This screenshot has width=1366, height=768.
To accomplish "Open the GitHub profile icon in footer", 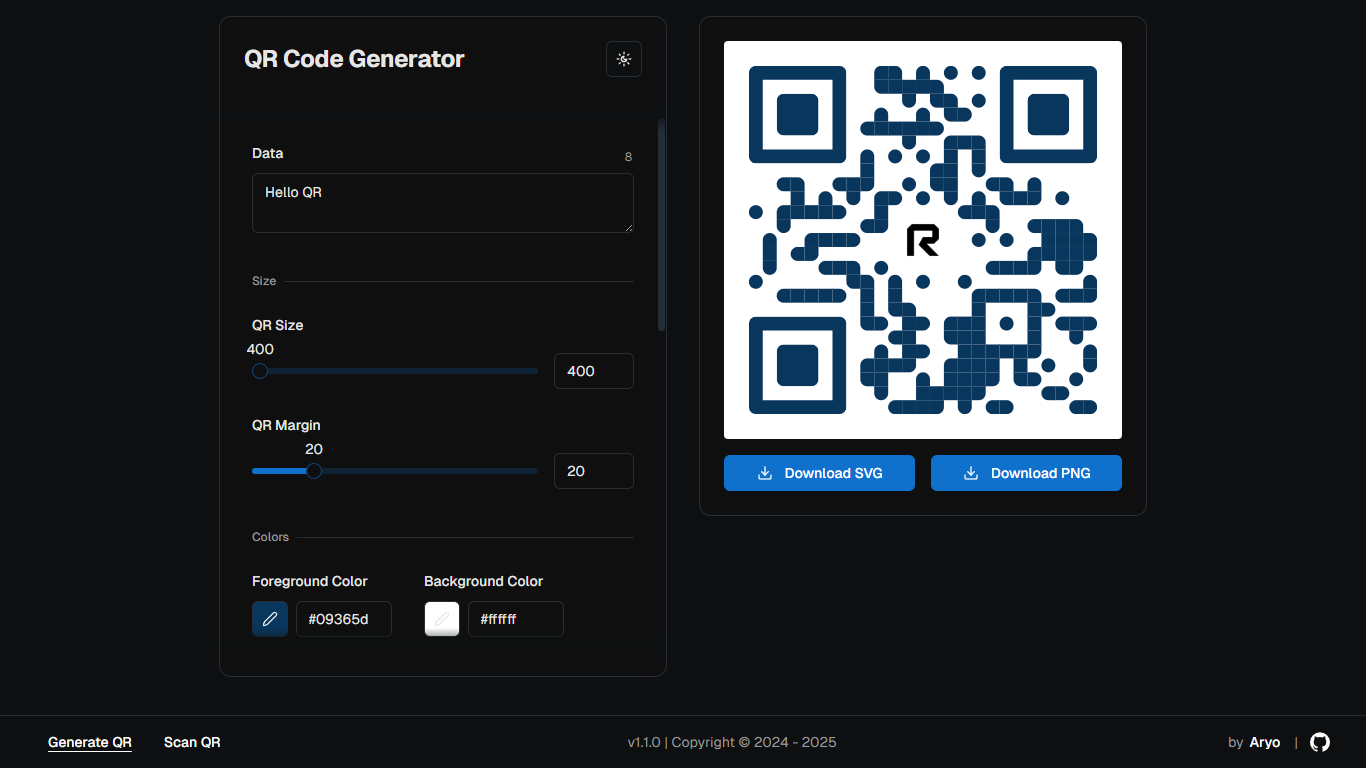I will click(x=1319, y=742).
